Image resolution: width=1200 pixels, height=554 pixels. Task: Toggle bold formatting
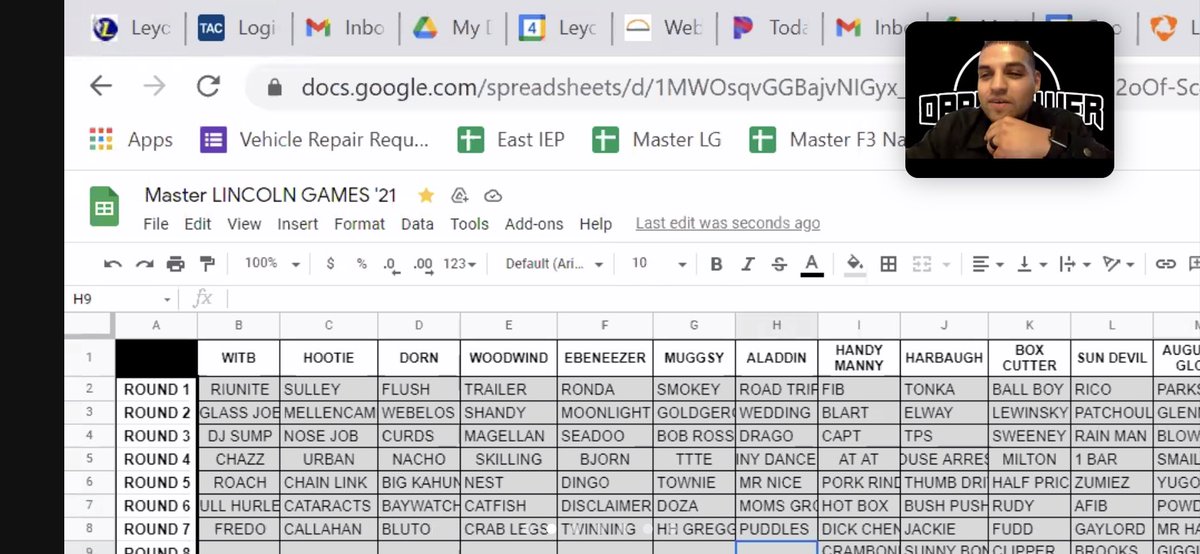(716, 264)
